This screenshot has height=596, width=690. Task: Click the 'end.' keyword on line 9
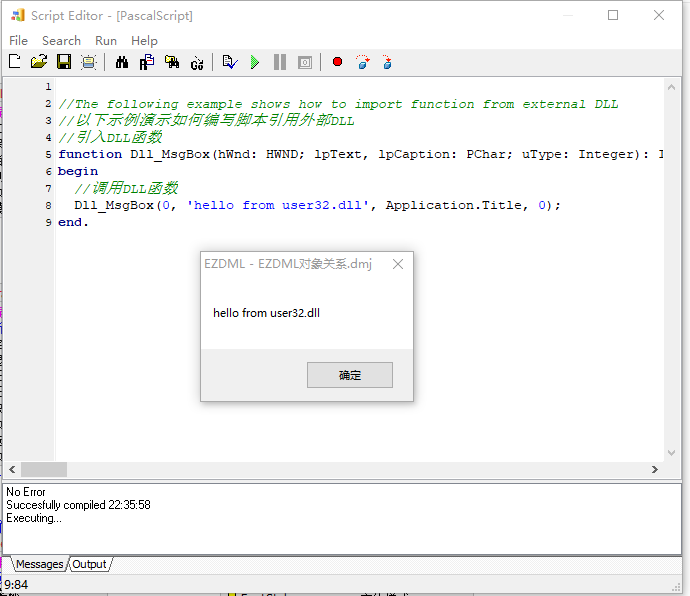click(73, 222)
